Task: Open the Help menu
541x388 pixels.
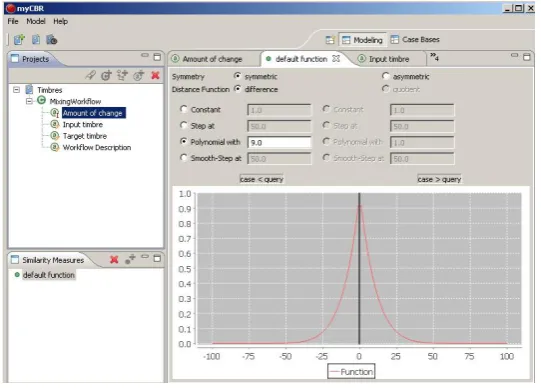Action: [60, 21]
